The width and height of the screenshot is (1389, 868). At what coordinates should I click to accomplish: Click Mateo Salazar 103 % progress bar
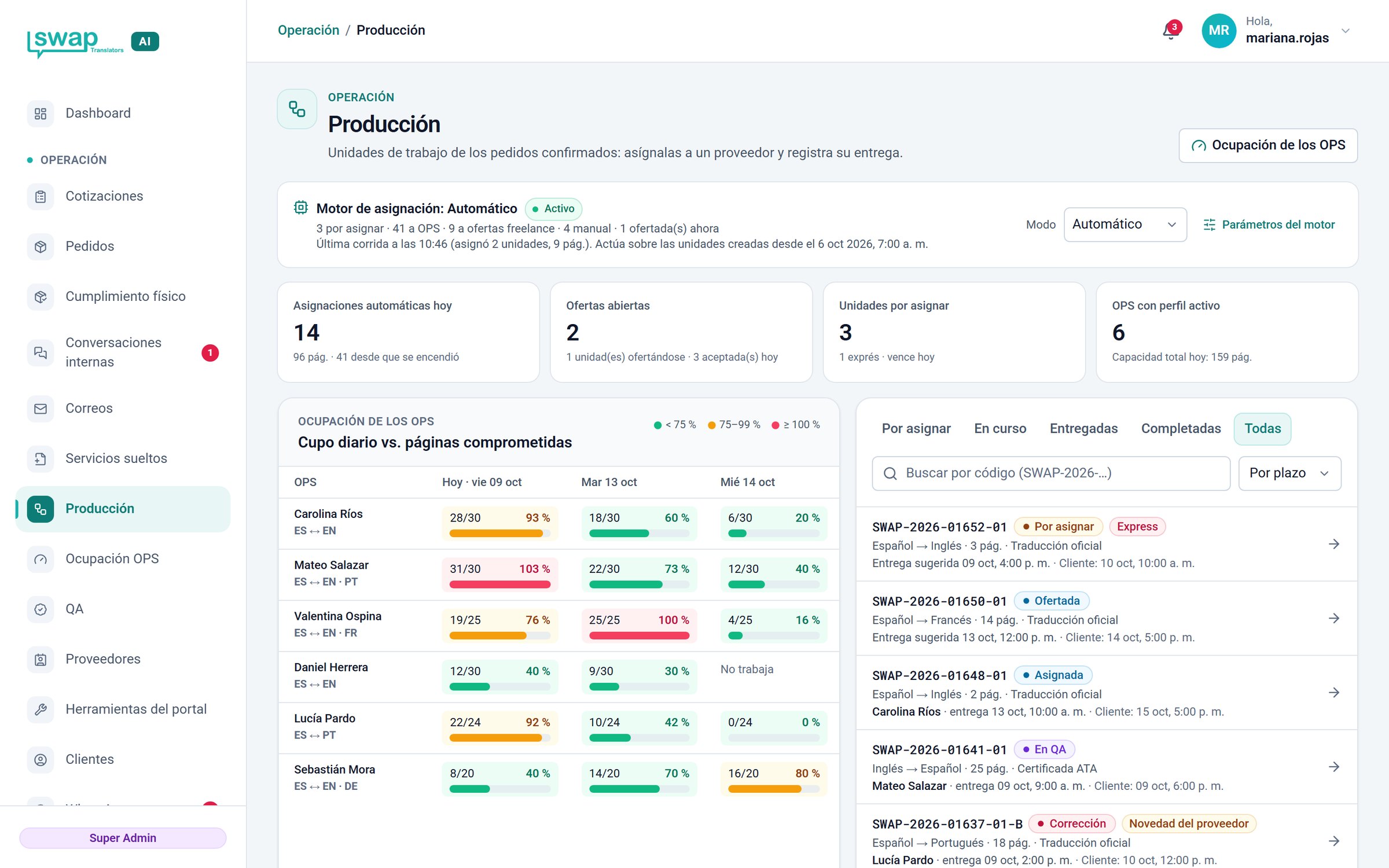point(499,584)
